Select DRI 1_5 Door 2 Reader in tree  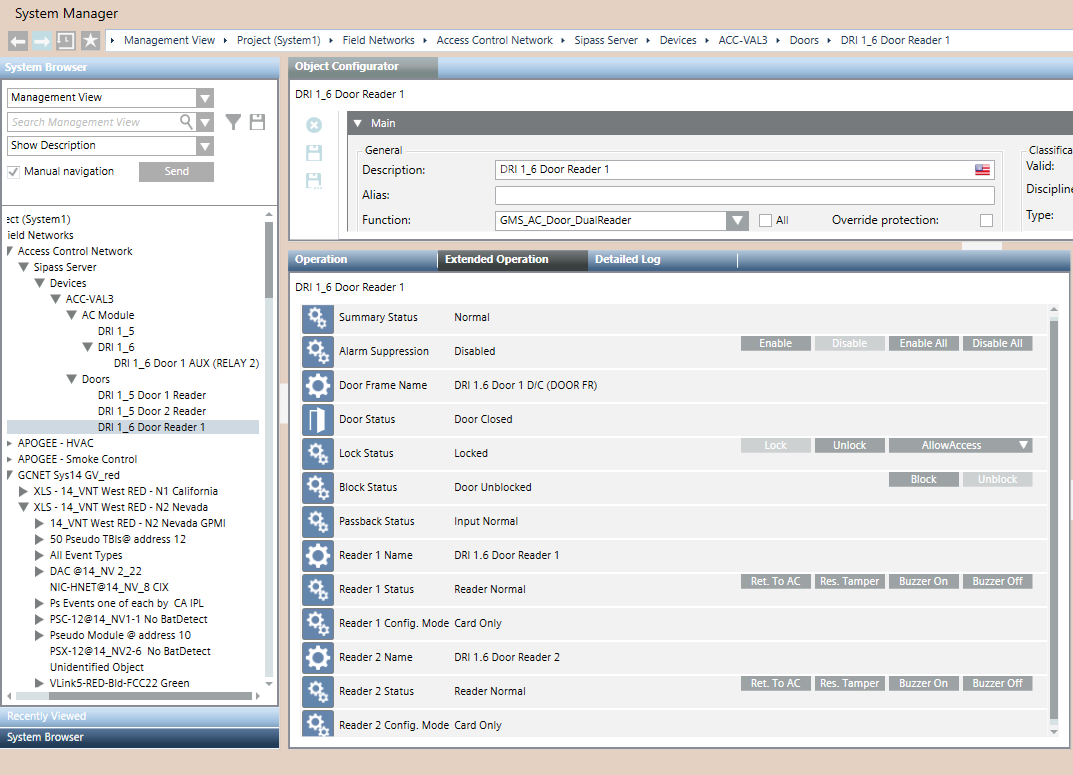[152, 410]
